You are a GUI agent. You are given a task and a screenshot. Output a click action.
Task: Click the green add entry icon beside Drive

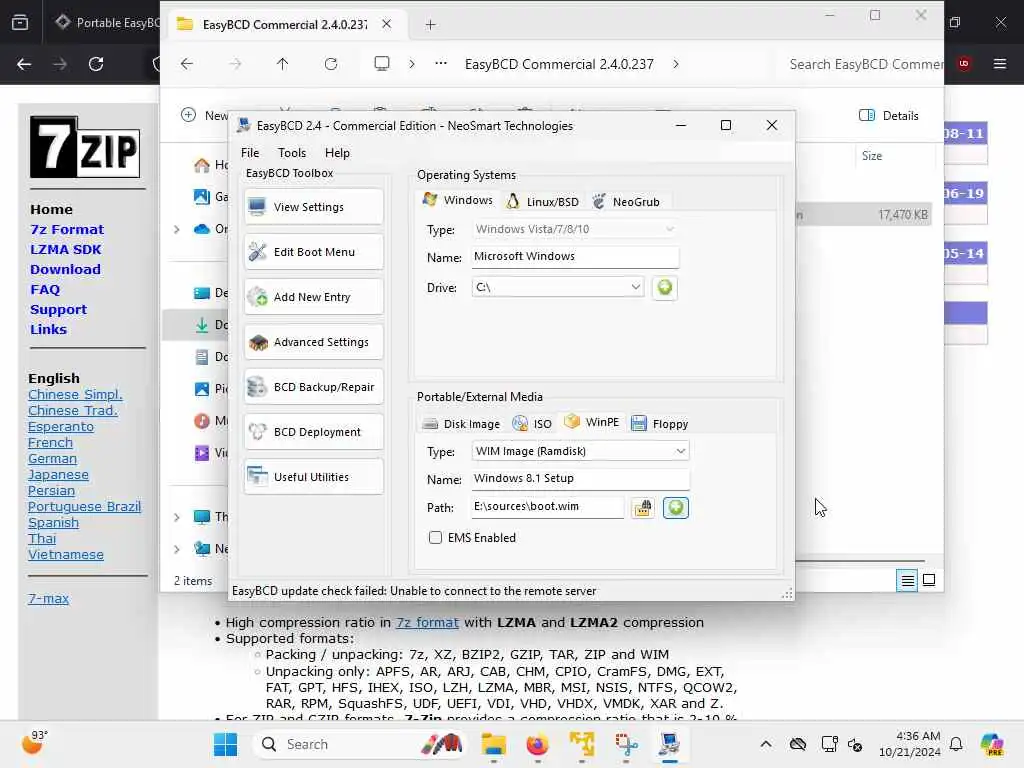click(664, 287)
